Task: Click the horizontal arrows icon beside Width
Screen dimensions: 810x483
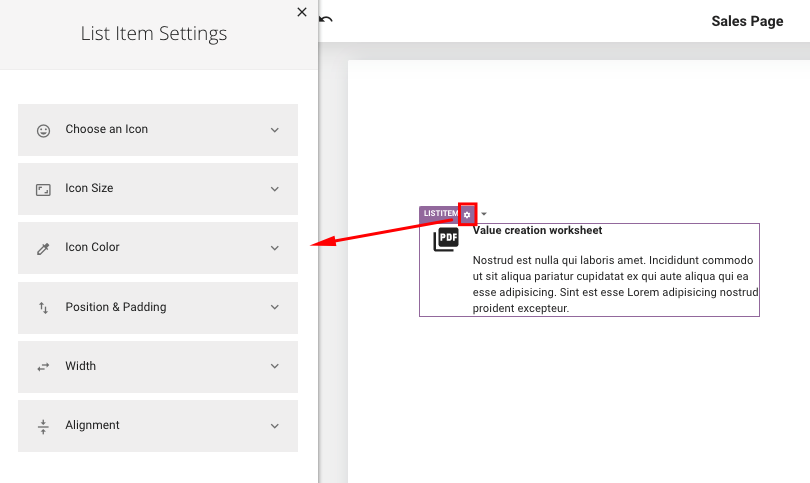Action: pos(43,367)
